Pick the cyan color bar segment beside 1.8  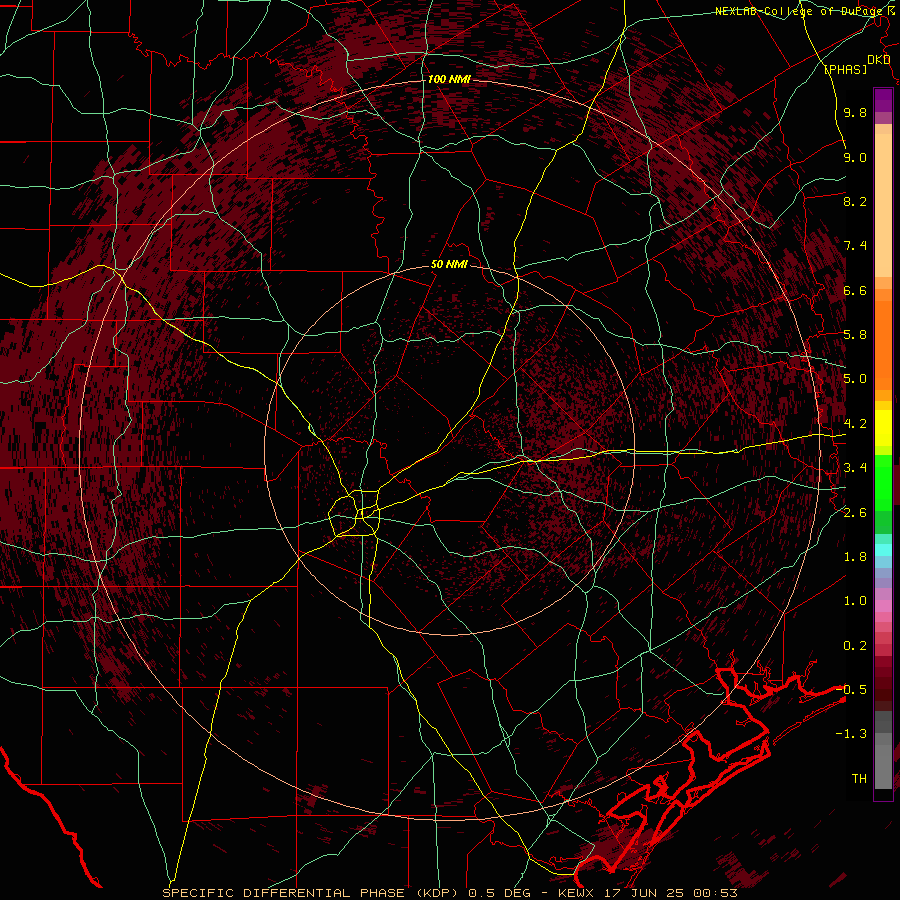point(883,550)
